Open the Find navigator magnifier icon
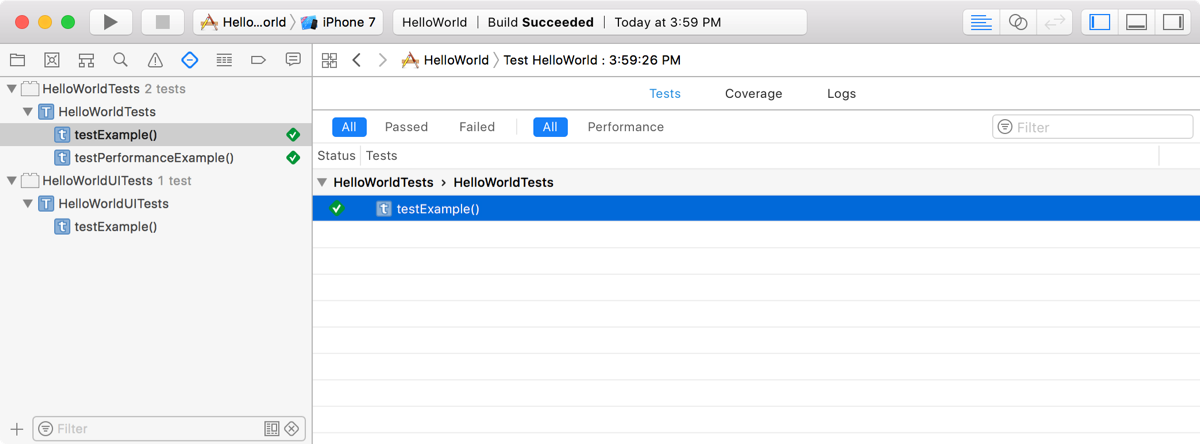1200x444 pixels. [x=120, y=60]
